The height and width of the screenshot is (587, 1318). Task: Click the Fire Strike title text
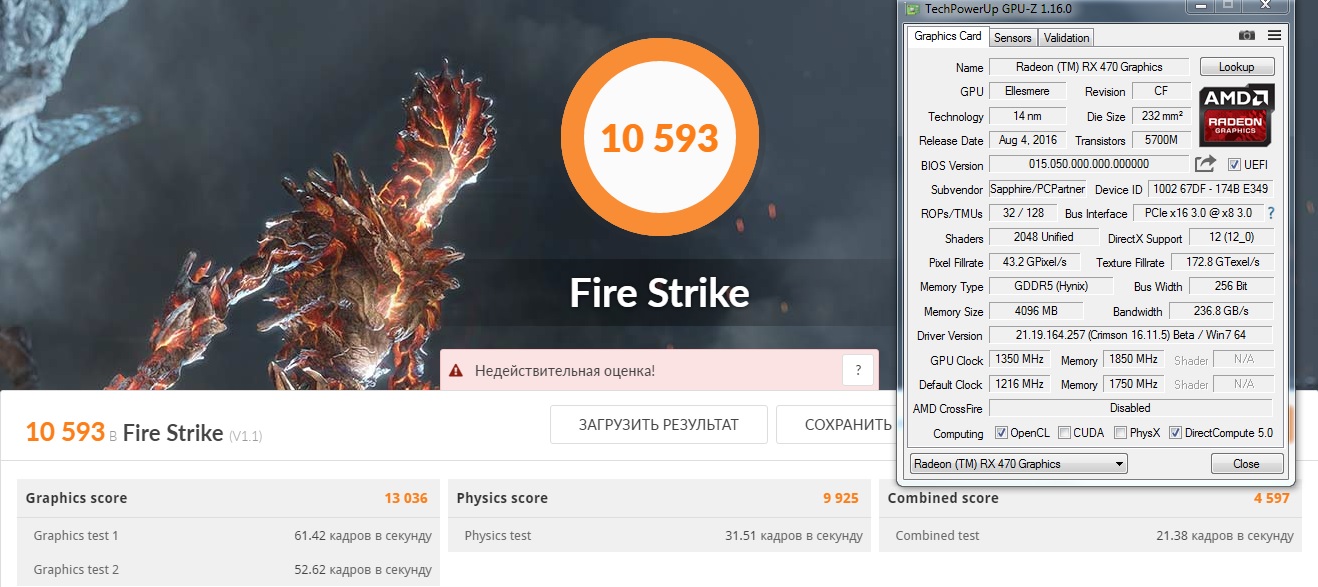(x=659, y=293)
